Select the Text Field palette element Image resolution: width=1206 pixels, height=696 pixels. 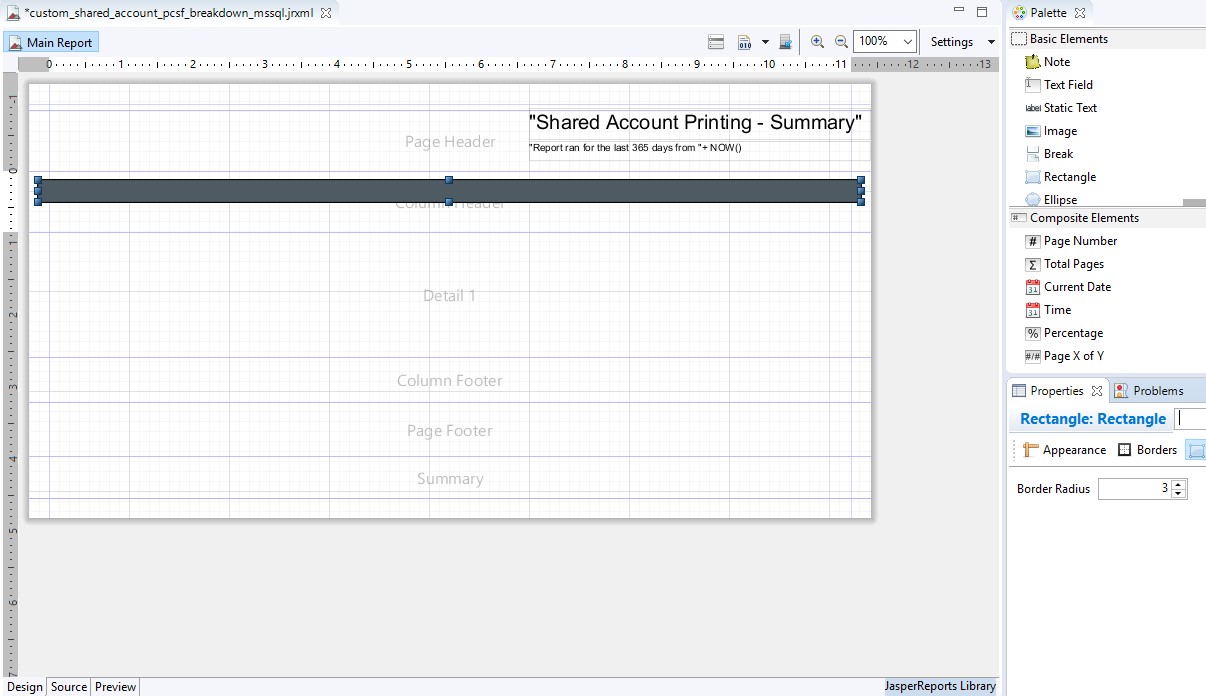tap(1059, 85)
